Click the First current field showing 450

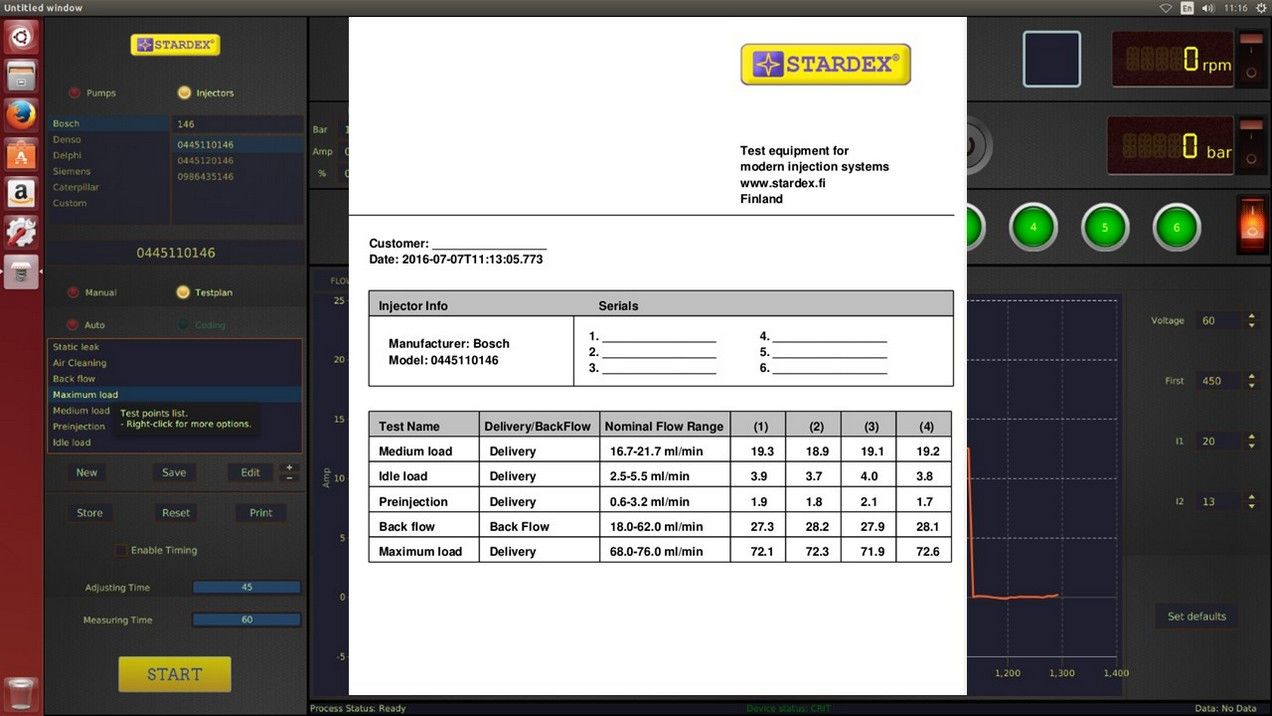(x=1220, y=381)
